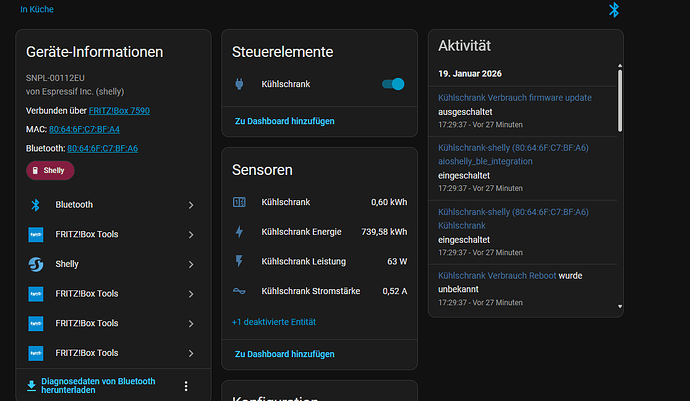Screen dimensions: 690x401
Task: Open the 'In Küche' area link
Action: pos(37,9)
